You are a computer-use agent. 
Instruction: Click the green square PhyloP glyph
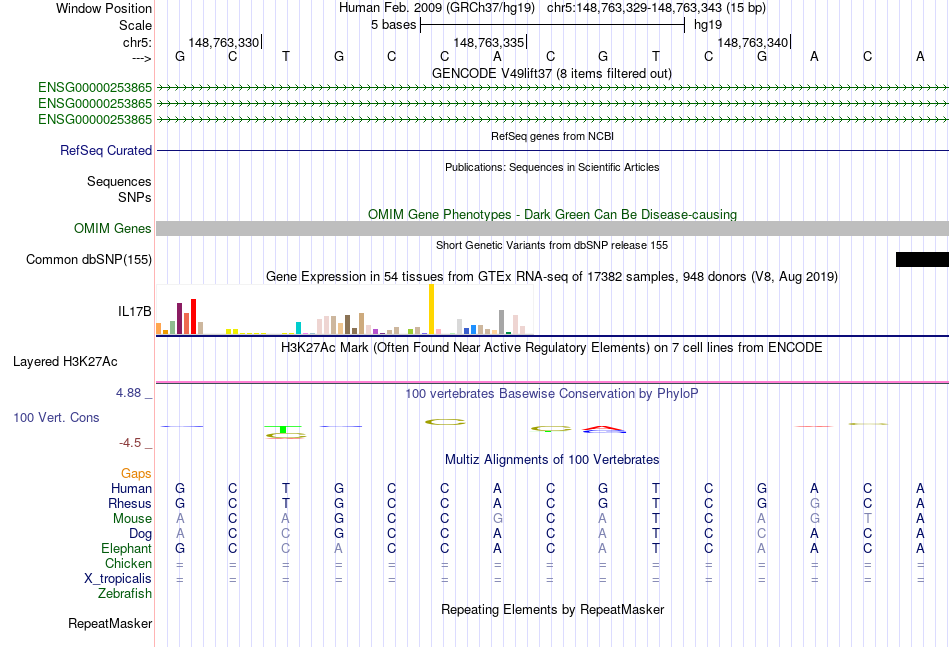click(283, 430)
